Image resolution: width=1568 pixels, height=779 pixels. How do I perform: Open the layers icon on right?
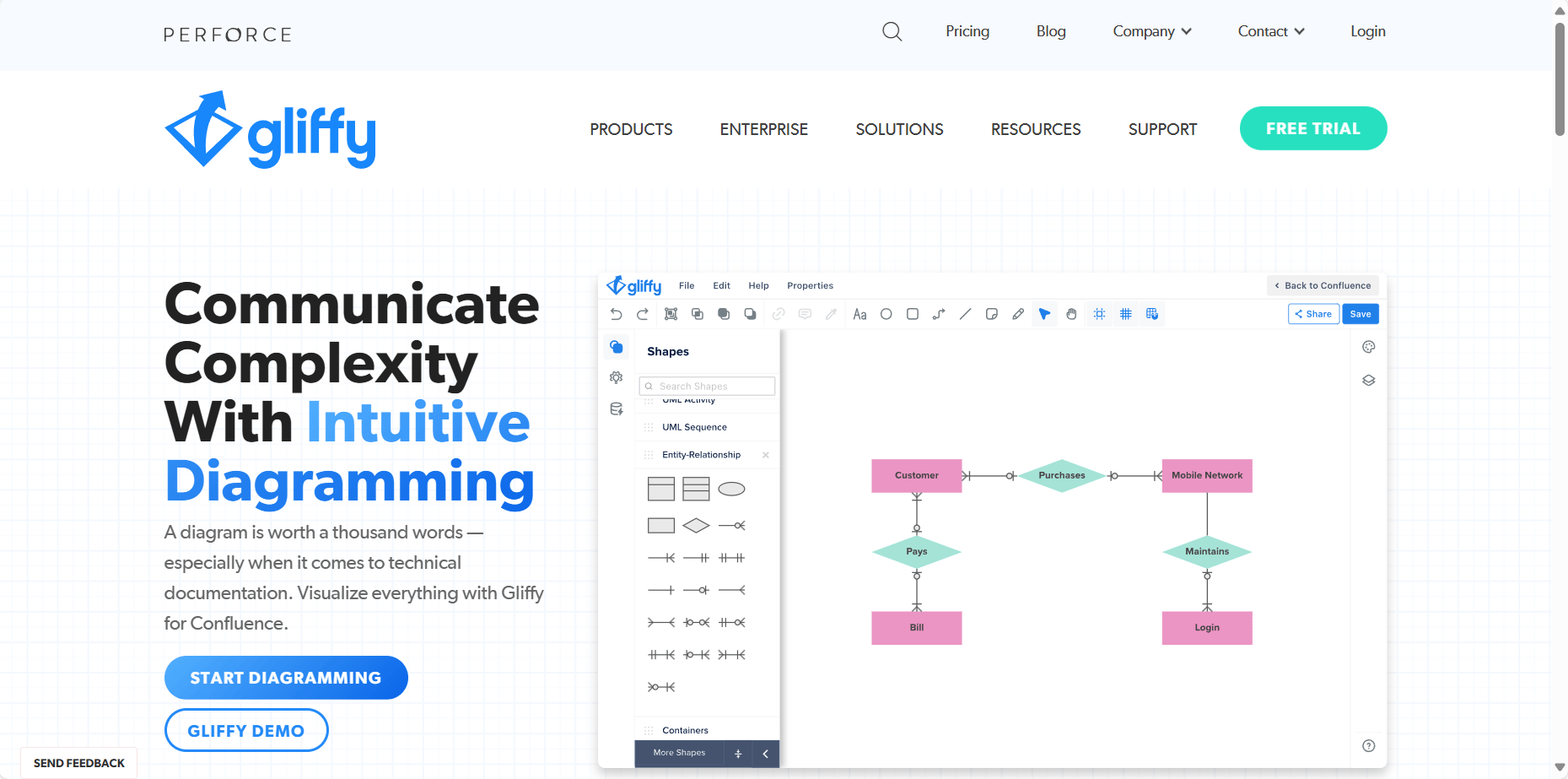tap(1369, 381)
